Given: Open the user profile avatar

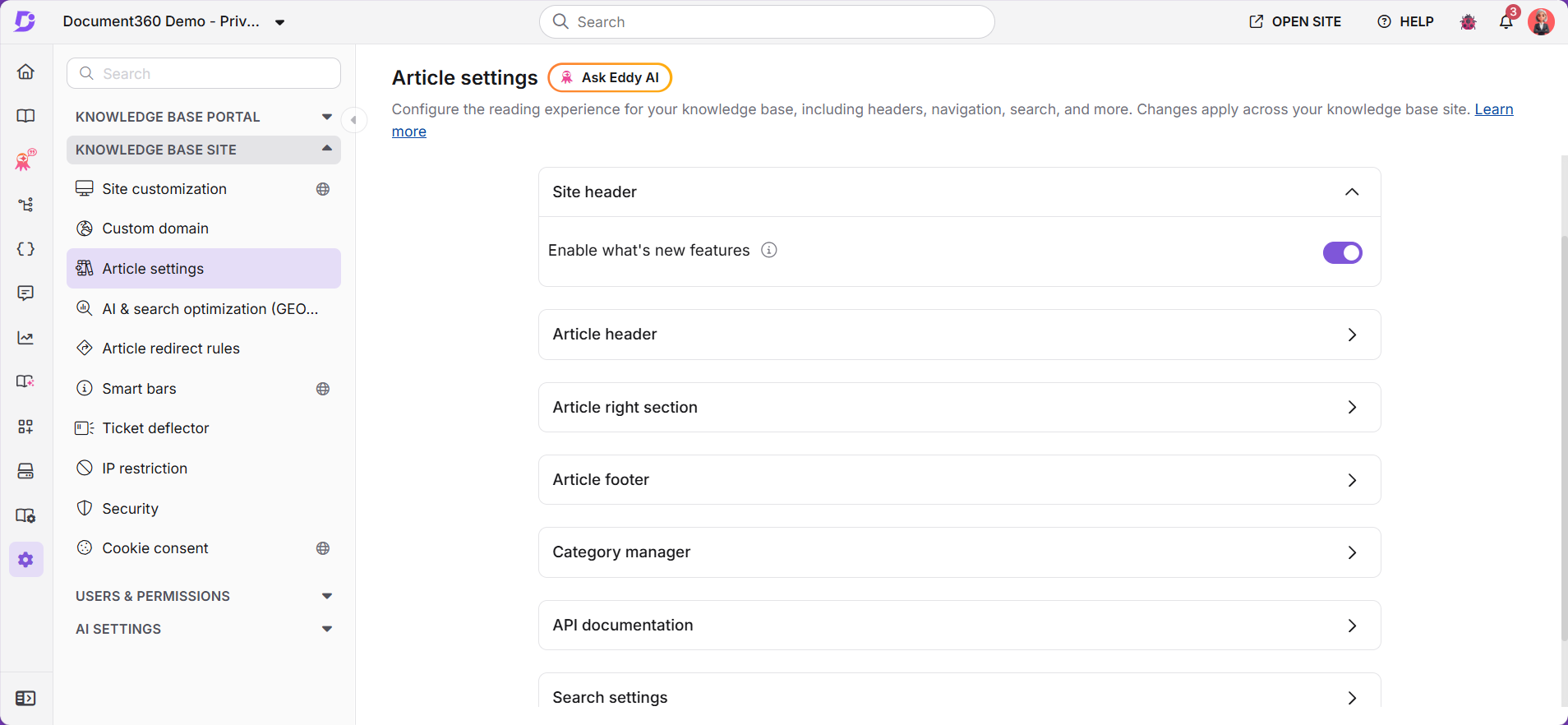Looking at the screenshot, I should click(1541, 22).
